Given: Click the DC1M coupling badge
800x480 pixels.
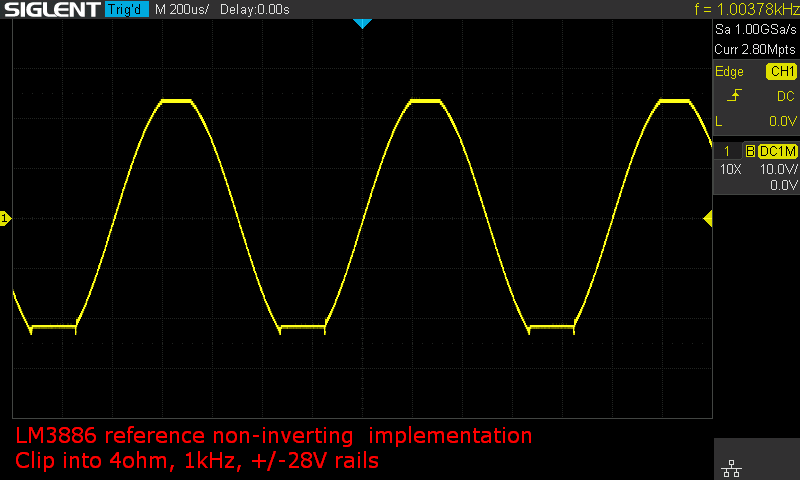Looking at the screenshot, I should [x=778, y=151].
